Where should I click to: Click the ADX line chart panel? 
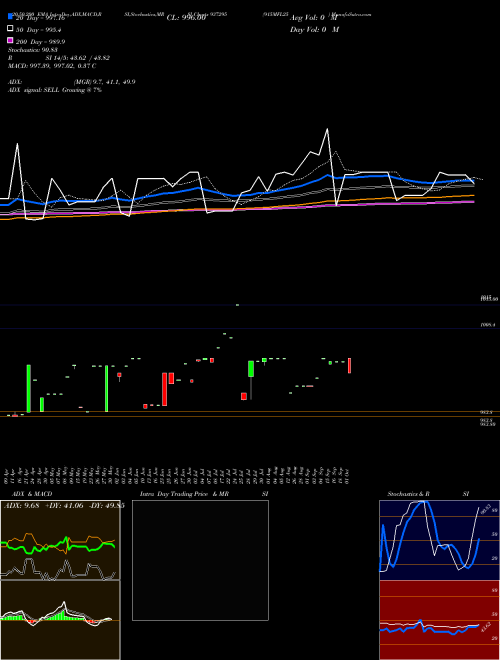[60, 540]
